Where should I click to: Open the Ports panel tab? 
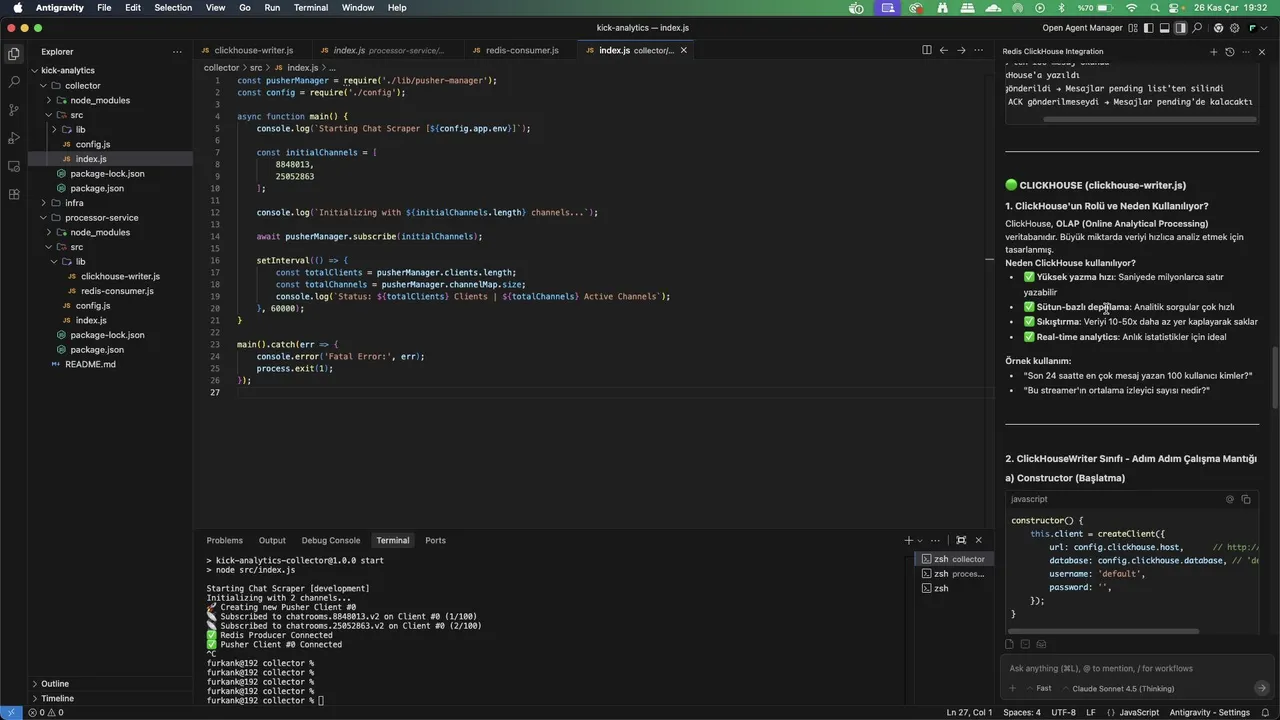pyautogui.click(x=435, y=540)
